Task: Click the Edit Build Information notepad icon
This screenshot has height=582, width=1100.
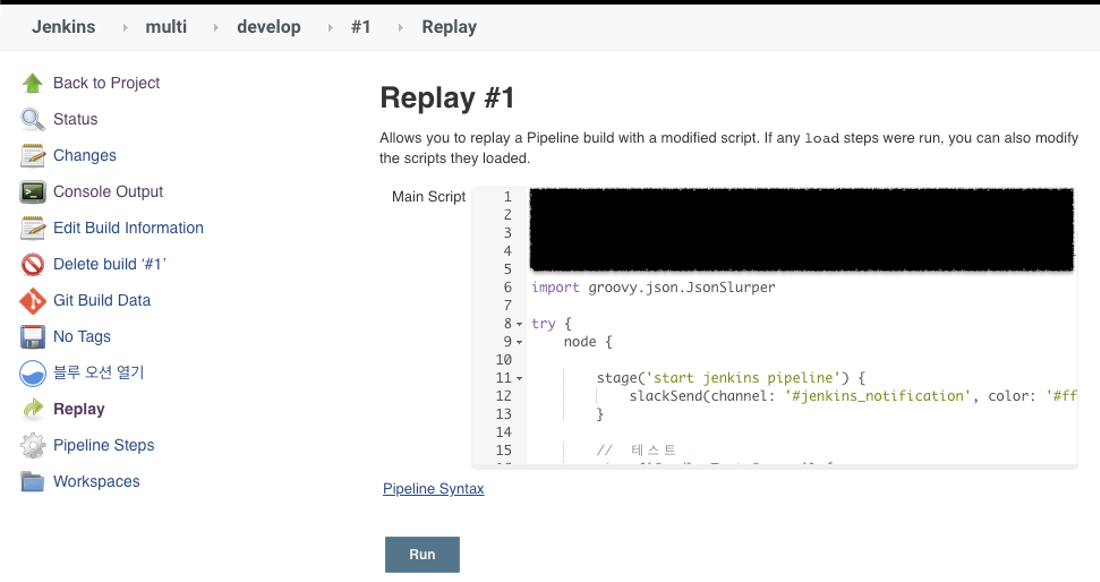Action: (32, 228)
